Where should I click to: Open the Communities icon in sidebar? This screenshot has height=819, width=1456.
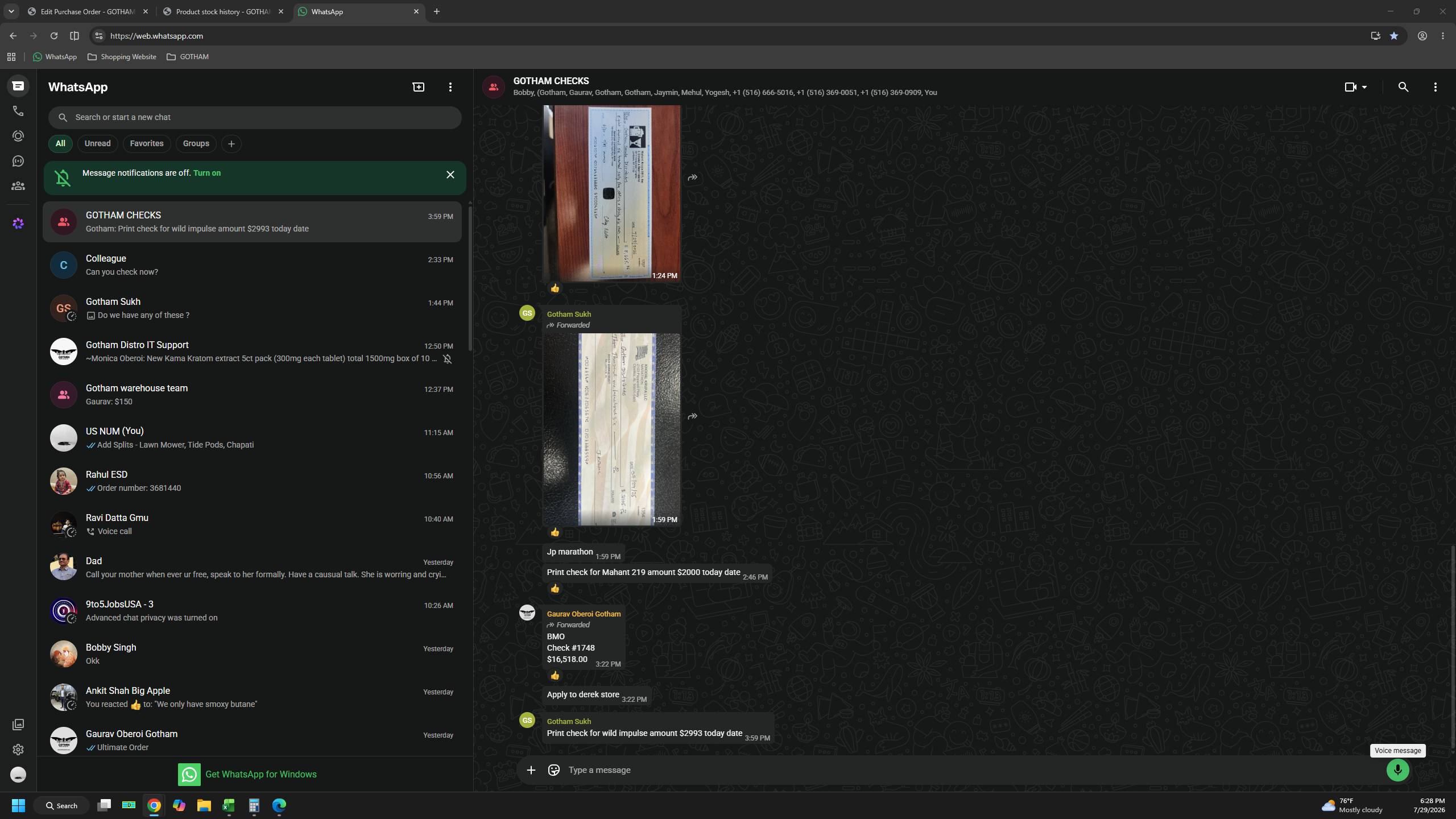[x=18, y=186]
